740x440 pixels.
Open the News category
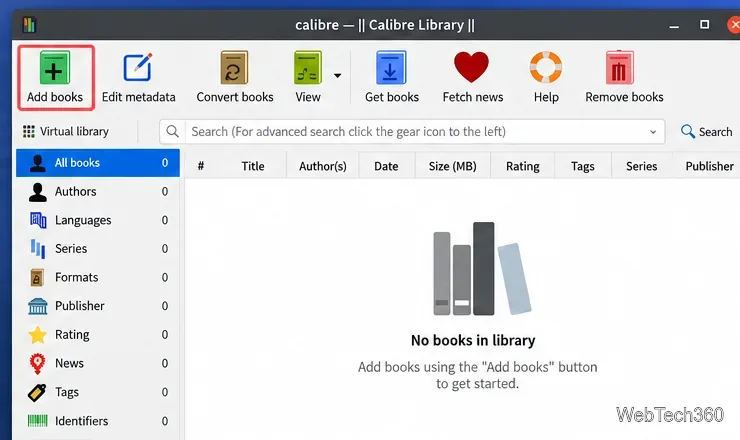pyautogui.click(x=98, y=364)
